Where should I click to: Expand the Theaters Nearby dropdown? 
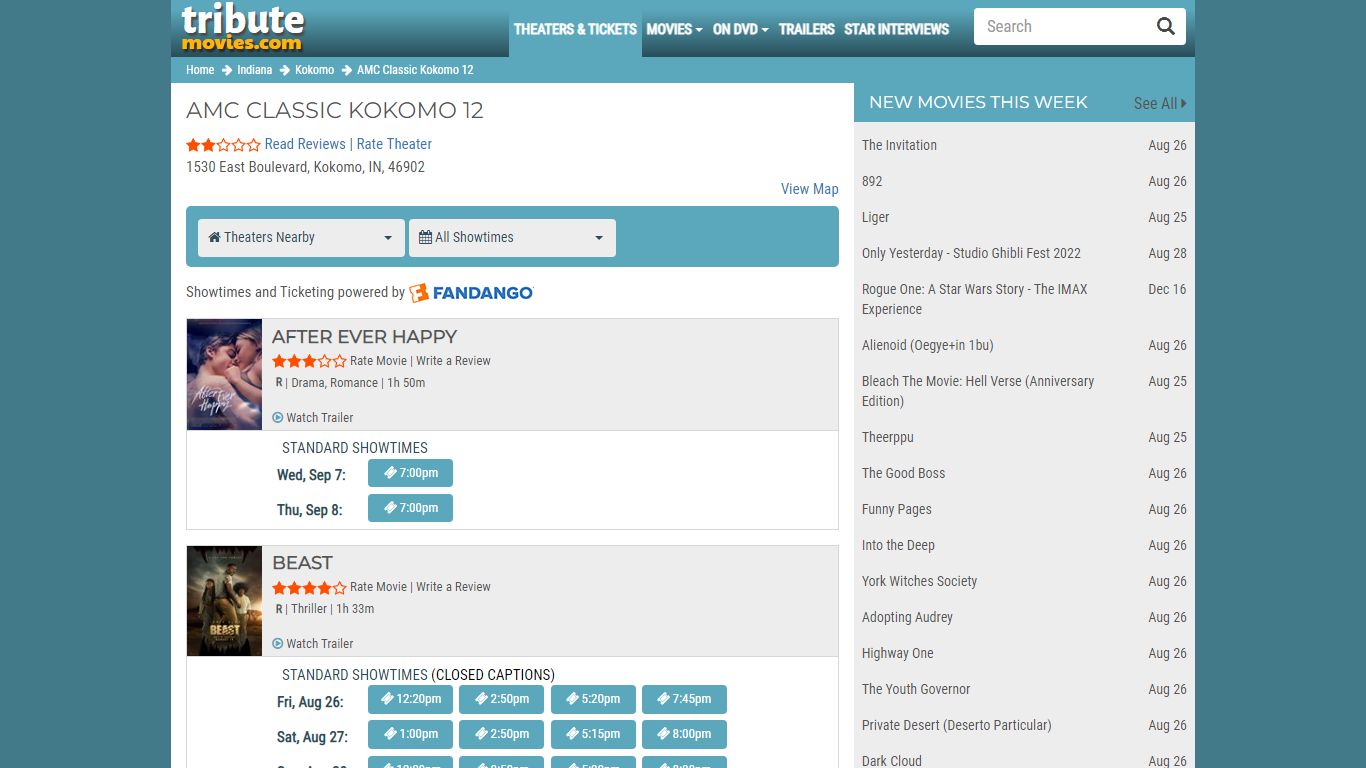tap(301, 238)
